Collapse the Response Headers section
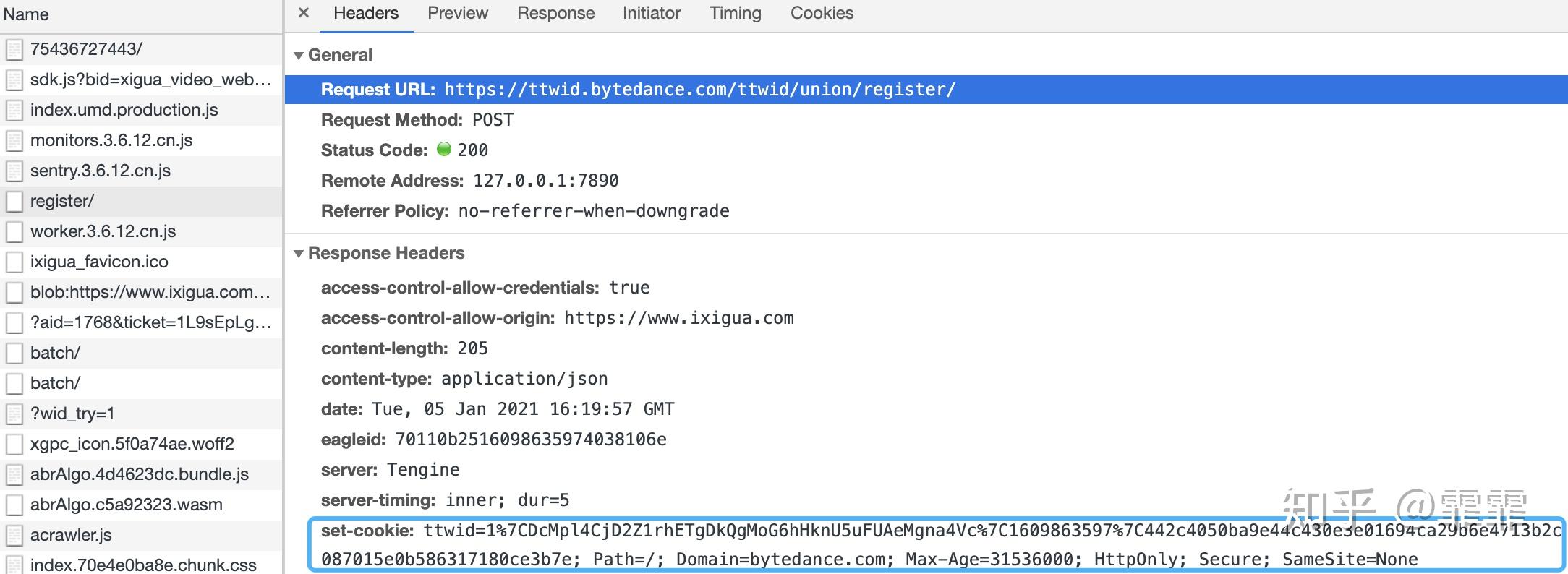The height and width of the screenshot is (574, 1568). (299, 254)
